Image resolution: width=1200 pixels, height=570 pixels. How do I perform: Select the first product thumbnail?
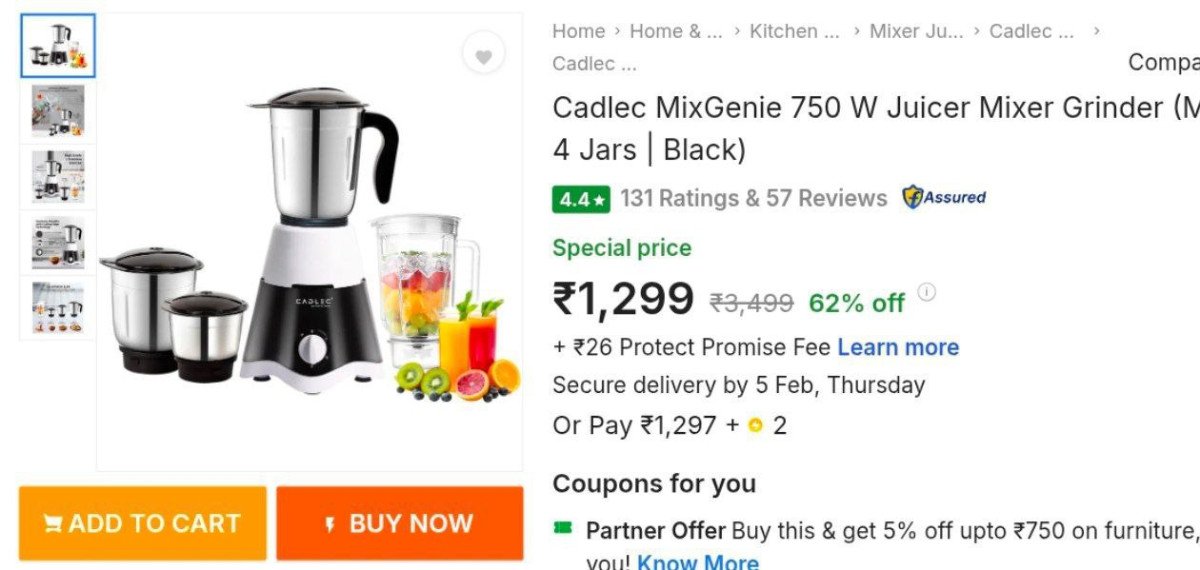(58, 45)
